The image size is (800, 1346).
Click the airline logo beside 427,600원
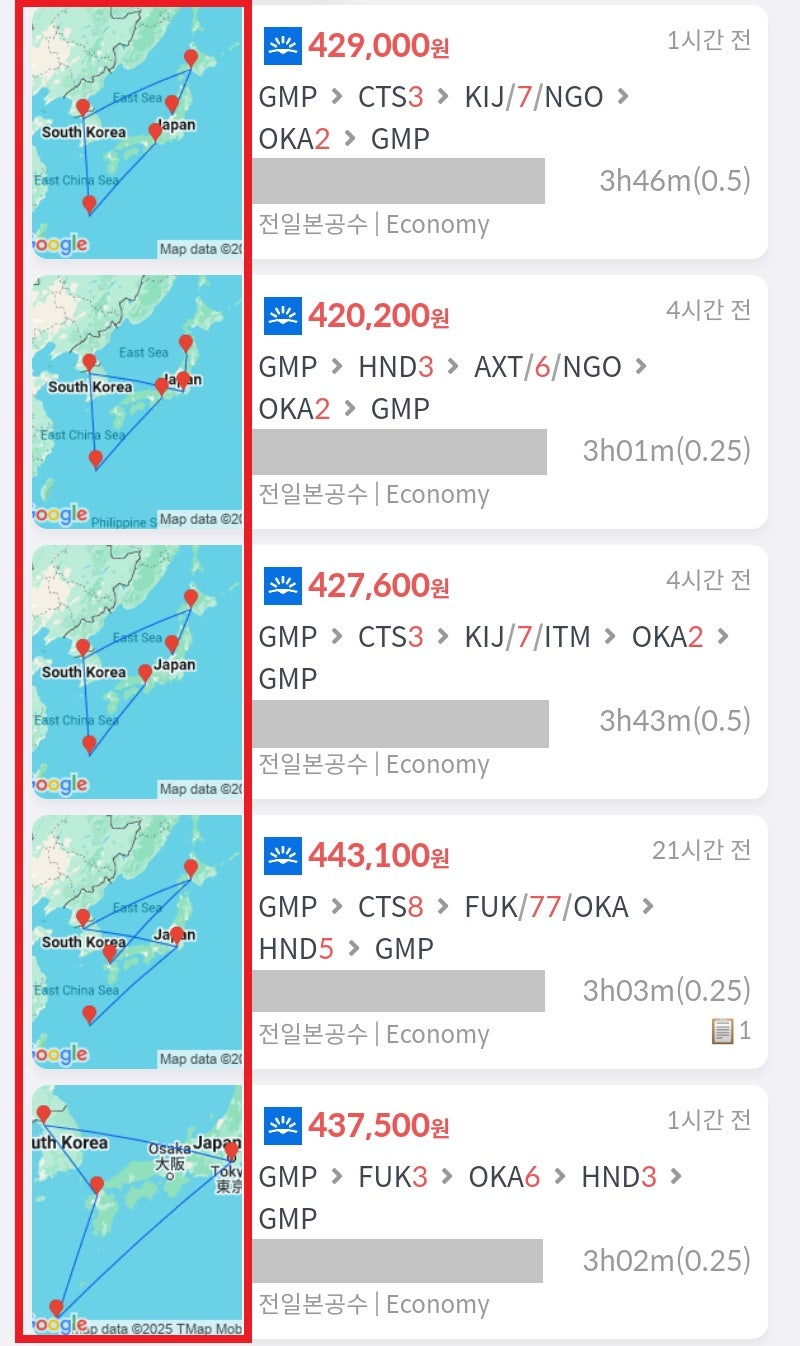(x=283, y=586)
